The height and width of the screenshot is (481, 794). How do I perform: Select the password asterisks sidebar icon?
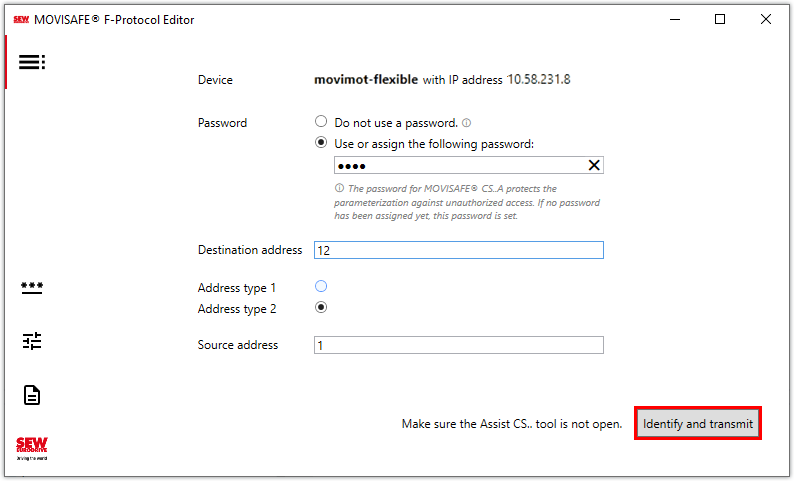point(32,287)
